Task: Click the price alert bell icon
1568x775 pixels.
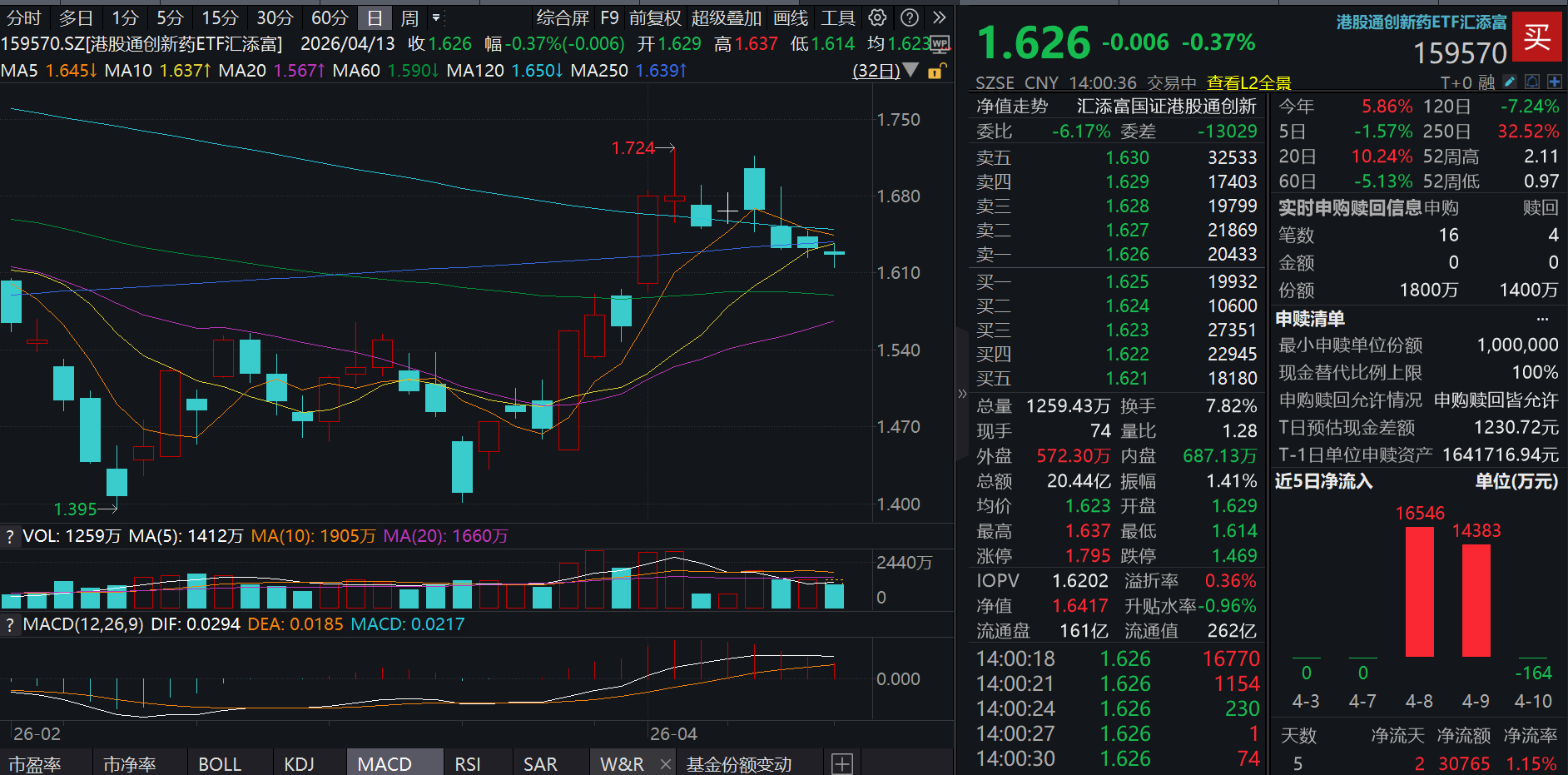Action: point(1532,82)
